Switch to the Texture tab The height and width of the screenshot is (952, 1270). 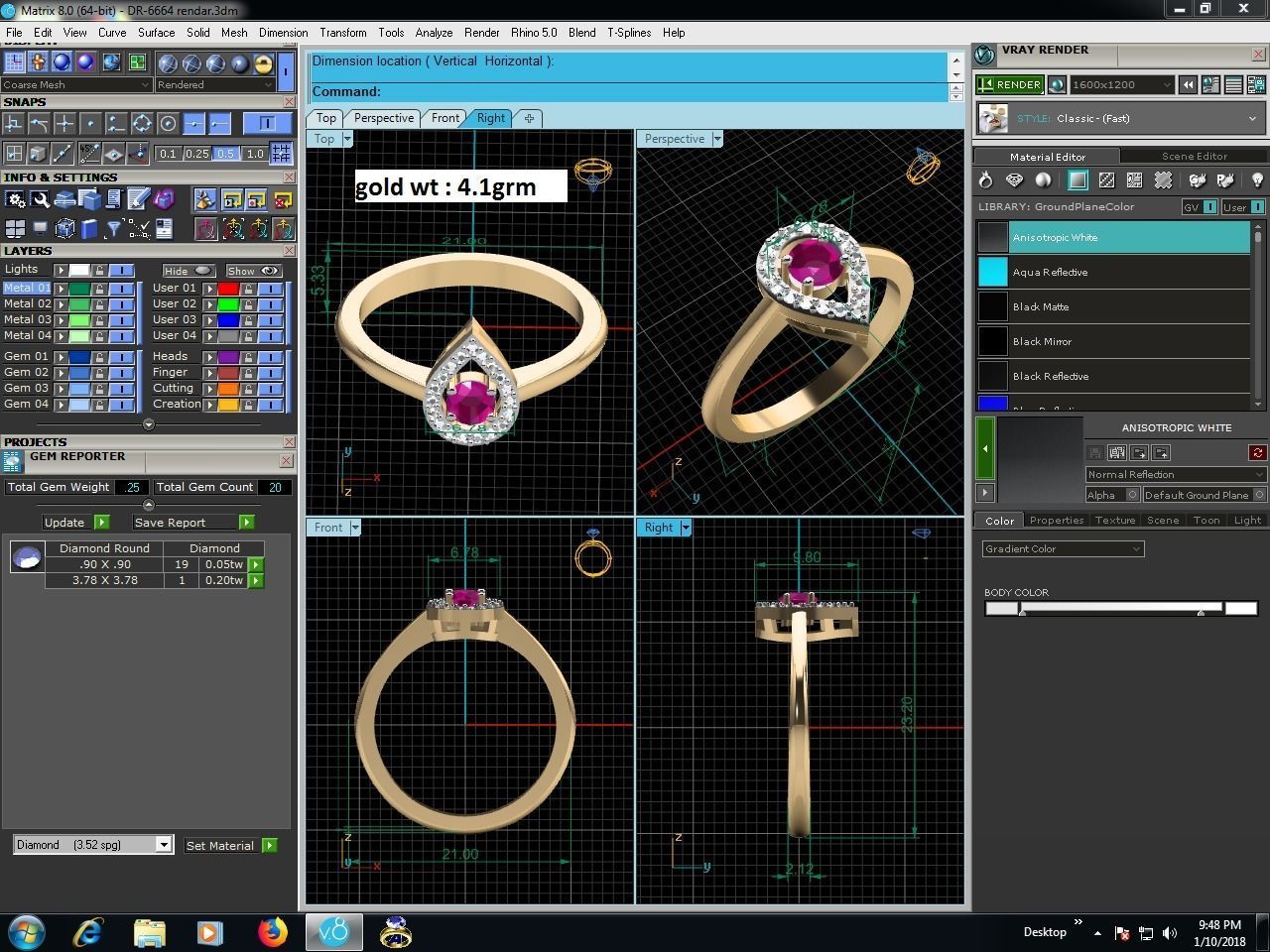[x=1115, y=521]
